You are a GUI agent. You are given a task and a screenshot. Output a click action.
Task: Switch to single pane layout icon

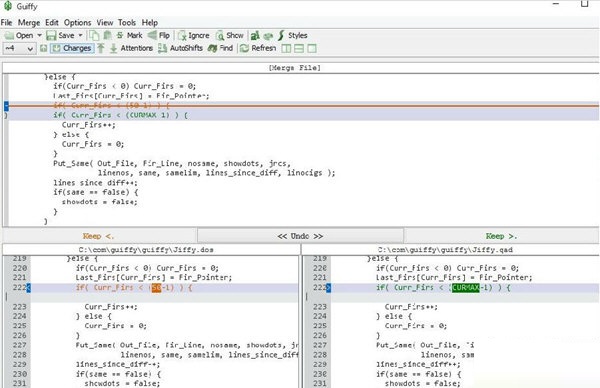click(312, 48)
